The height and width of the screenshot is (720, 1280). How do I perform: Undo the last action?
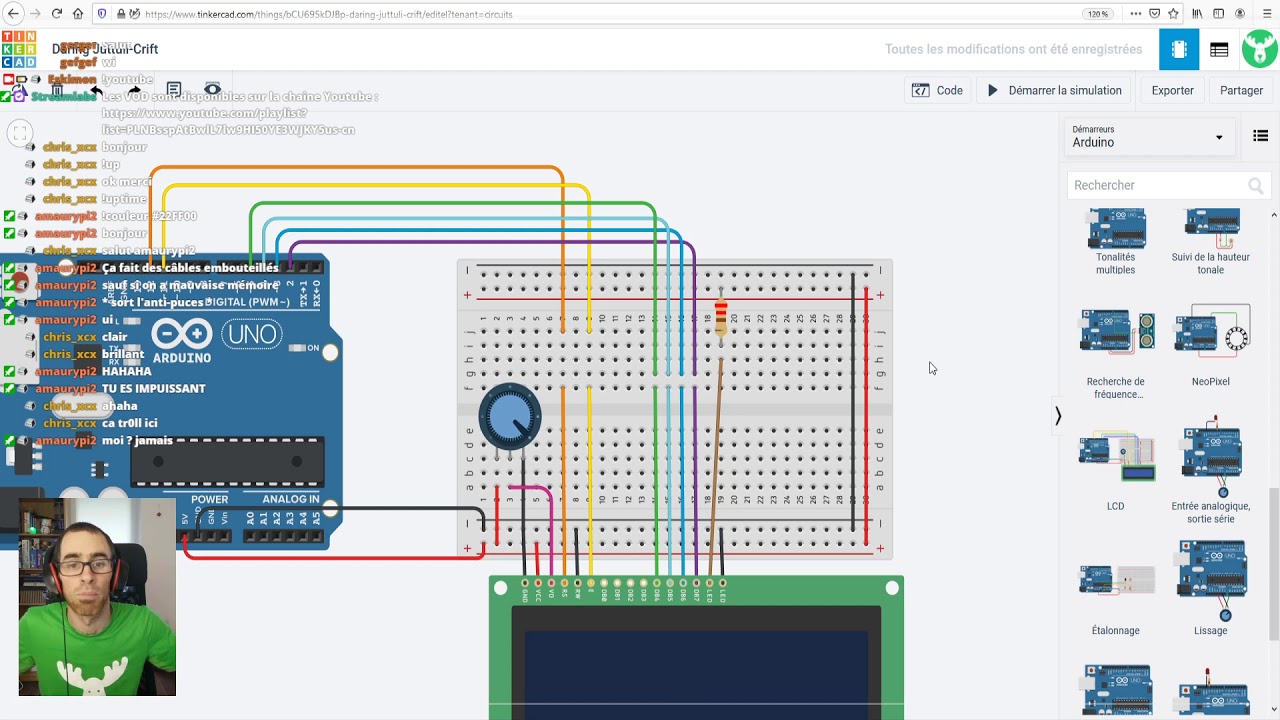(x=96, y=90)
